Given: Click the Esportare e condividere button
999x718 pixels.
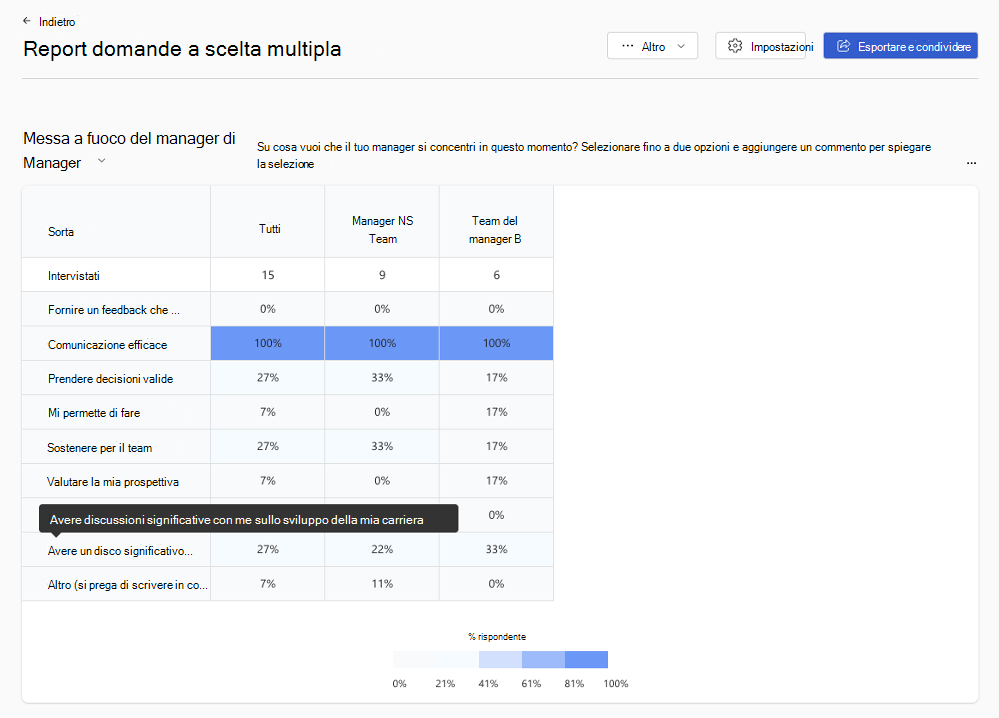Looking at the screenshot, I should coord(900,46).
